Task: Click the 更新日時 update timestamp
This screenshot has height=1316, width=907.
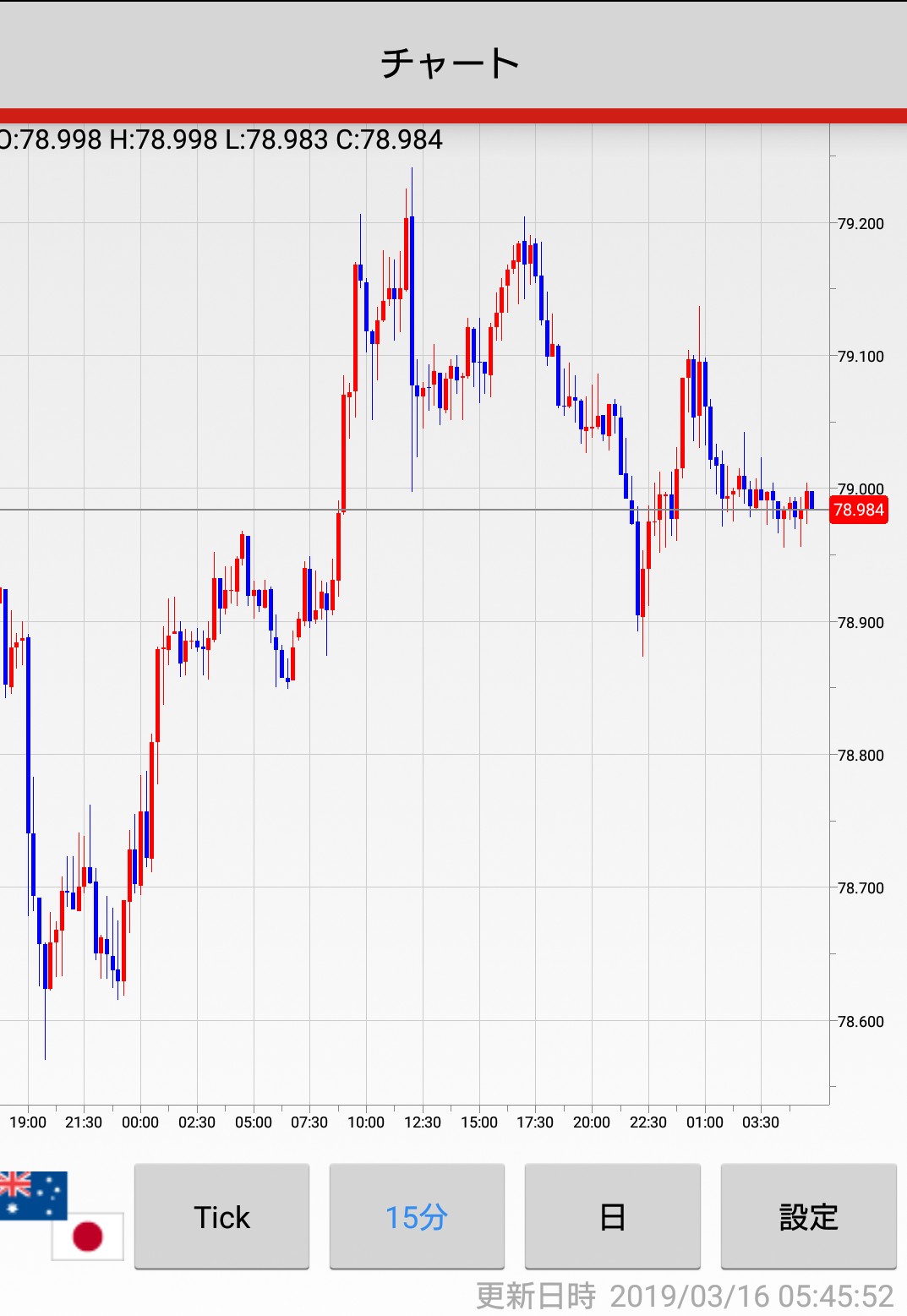Action: click(685, 1296)
